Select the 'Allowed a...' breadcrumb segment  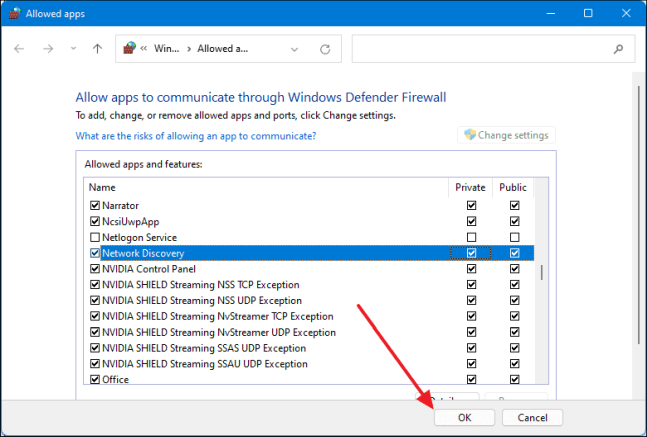click(221, 49)
